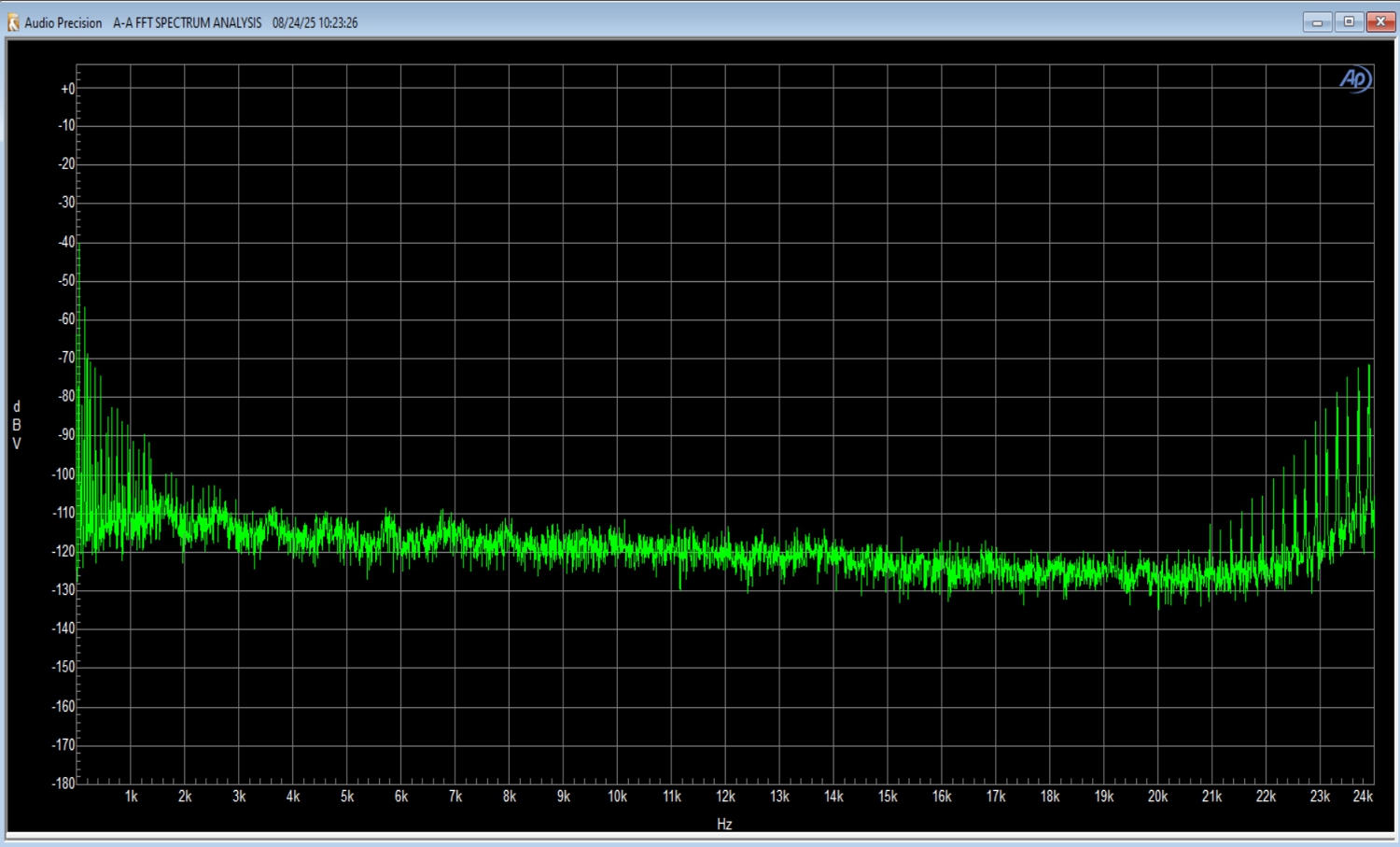
Task: Click the A-A FFT SPECTRUM ANALYSIS title text
Action: click(187, 22)
